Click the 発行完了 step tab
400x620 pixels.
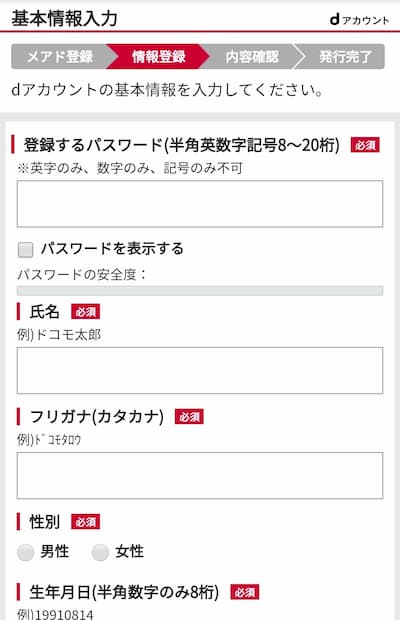point(345,57)
